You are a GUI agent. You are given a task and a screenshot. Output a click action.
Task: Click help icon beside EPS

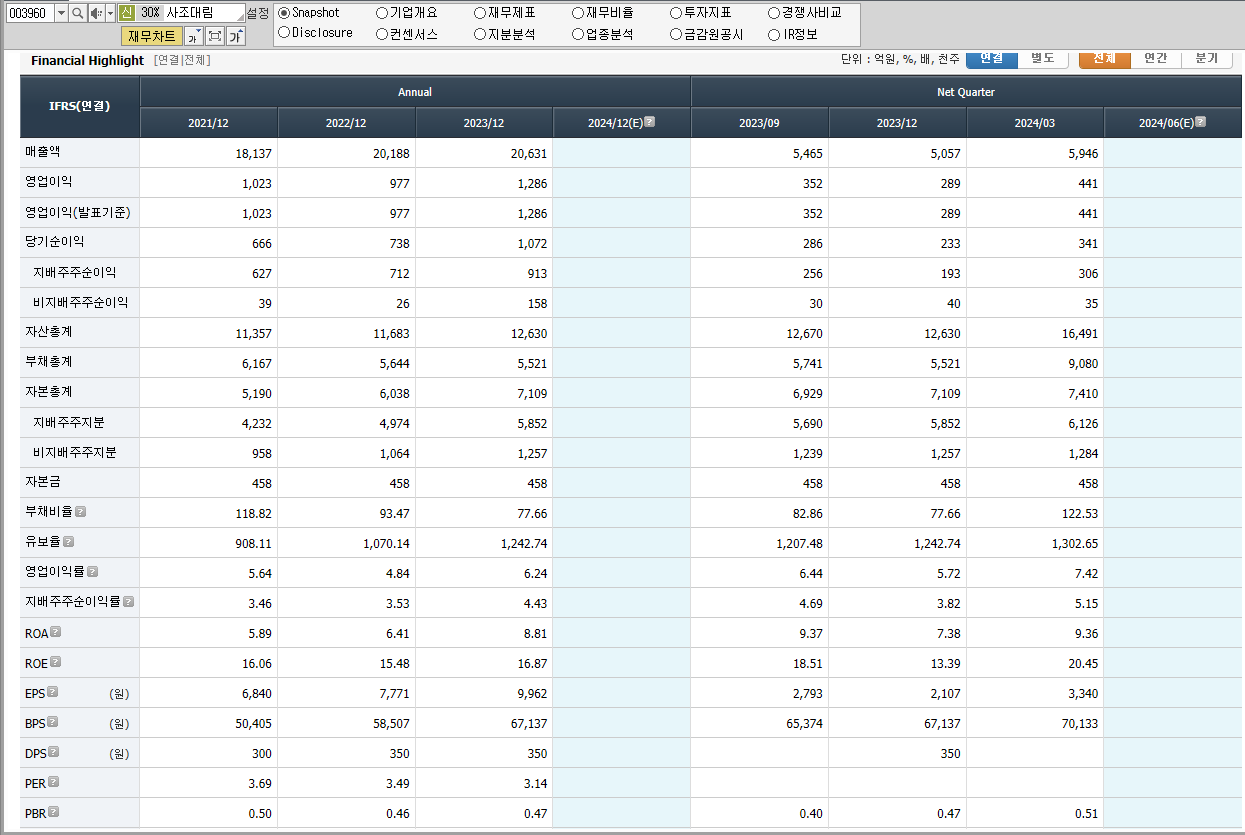pyautogui.click(x=53, y=692)
